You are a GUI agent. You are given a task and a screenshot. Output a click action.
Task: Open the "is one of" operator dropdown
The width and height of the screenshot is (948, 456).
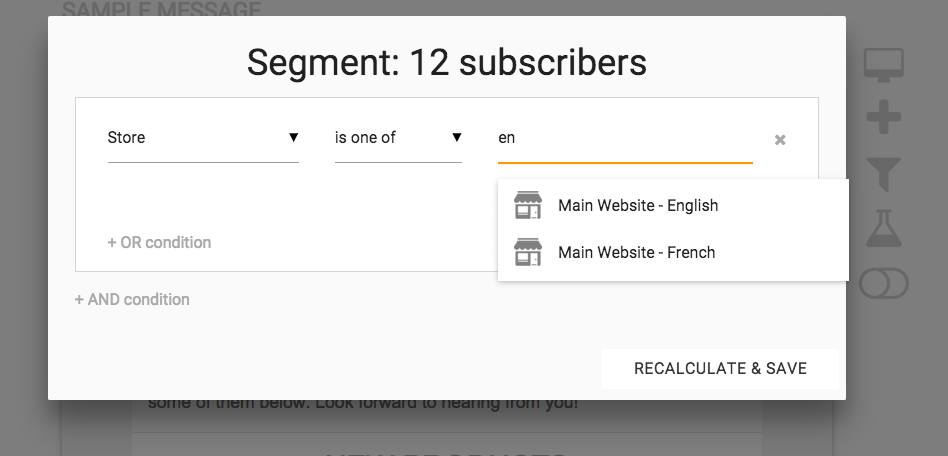tap(396, 138)
